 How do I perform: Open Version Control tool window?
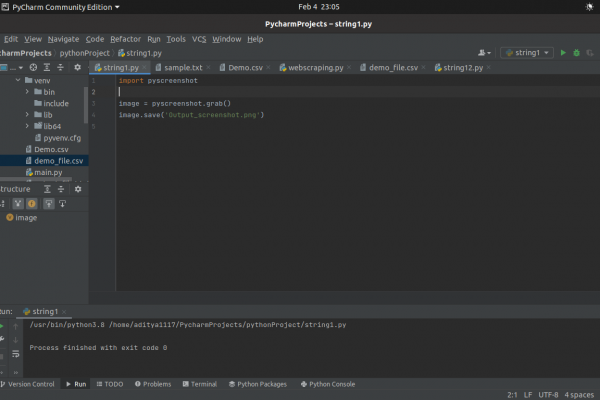[x=28, y=384]
